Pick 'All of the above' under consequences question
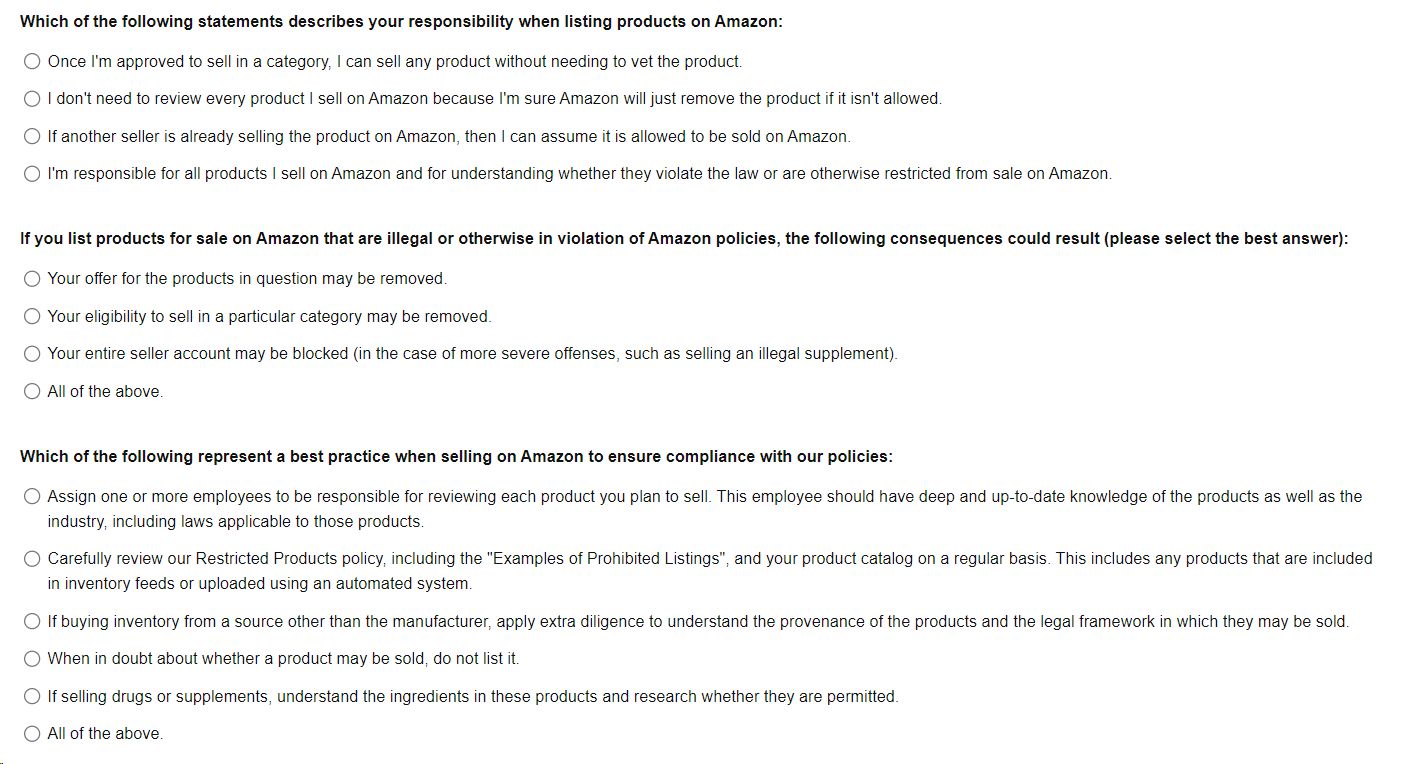 pos(32,392)
